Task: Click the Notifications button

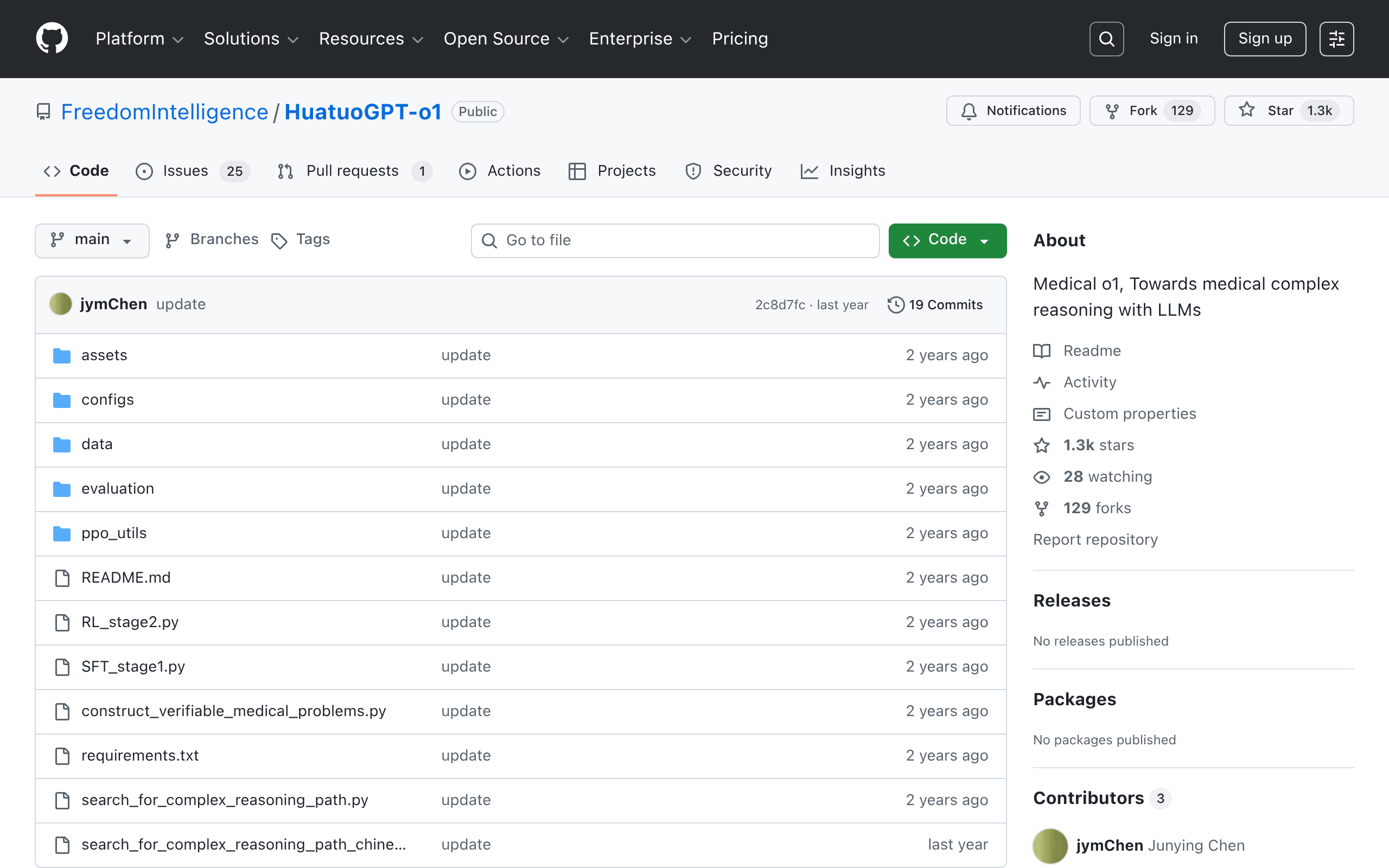Action: point(1013,111)
